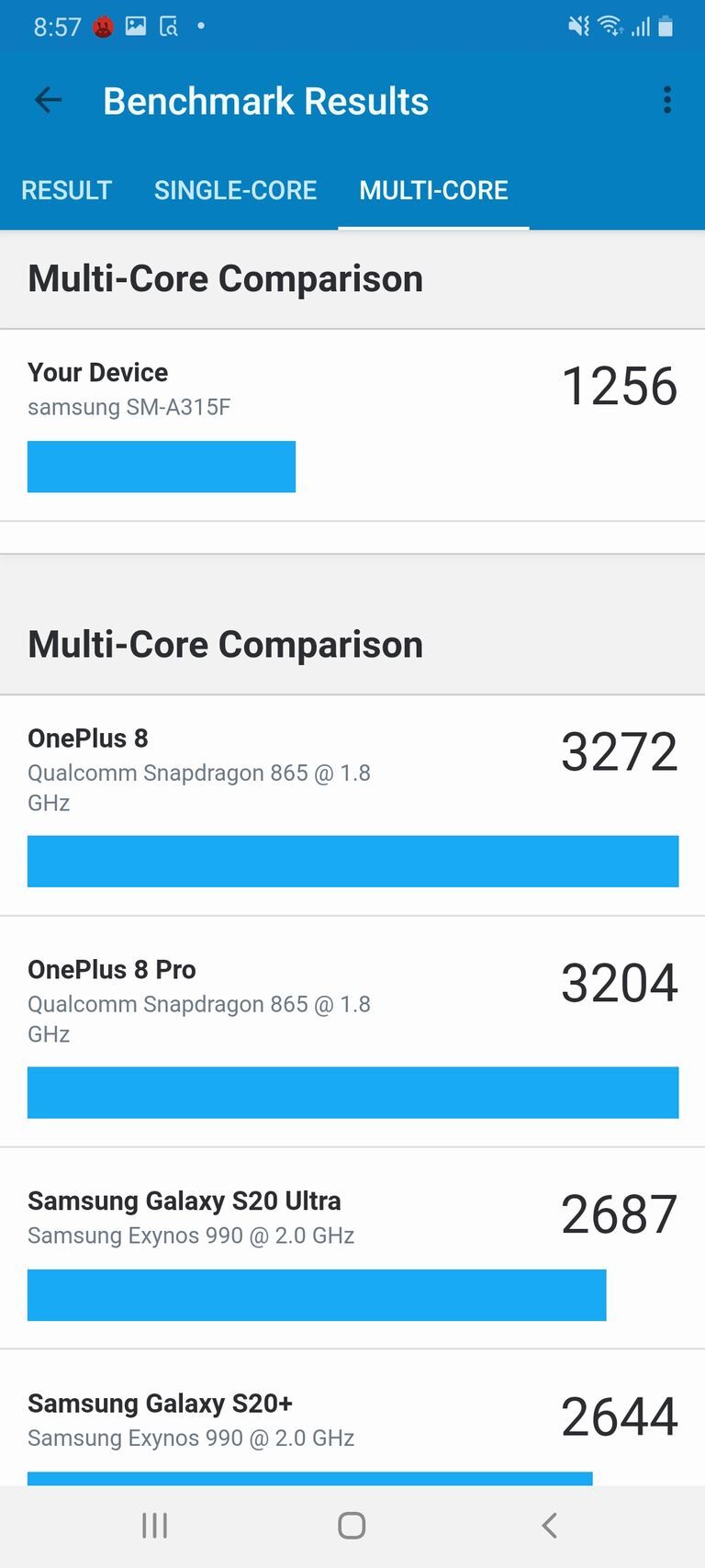Tap the OnePlus 8 score bar
This screenshot has height=1568, width=705.
point(352,862)
